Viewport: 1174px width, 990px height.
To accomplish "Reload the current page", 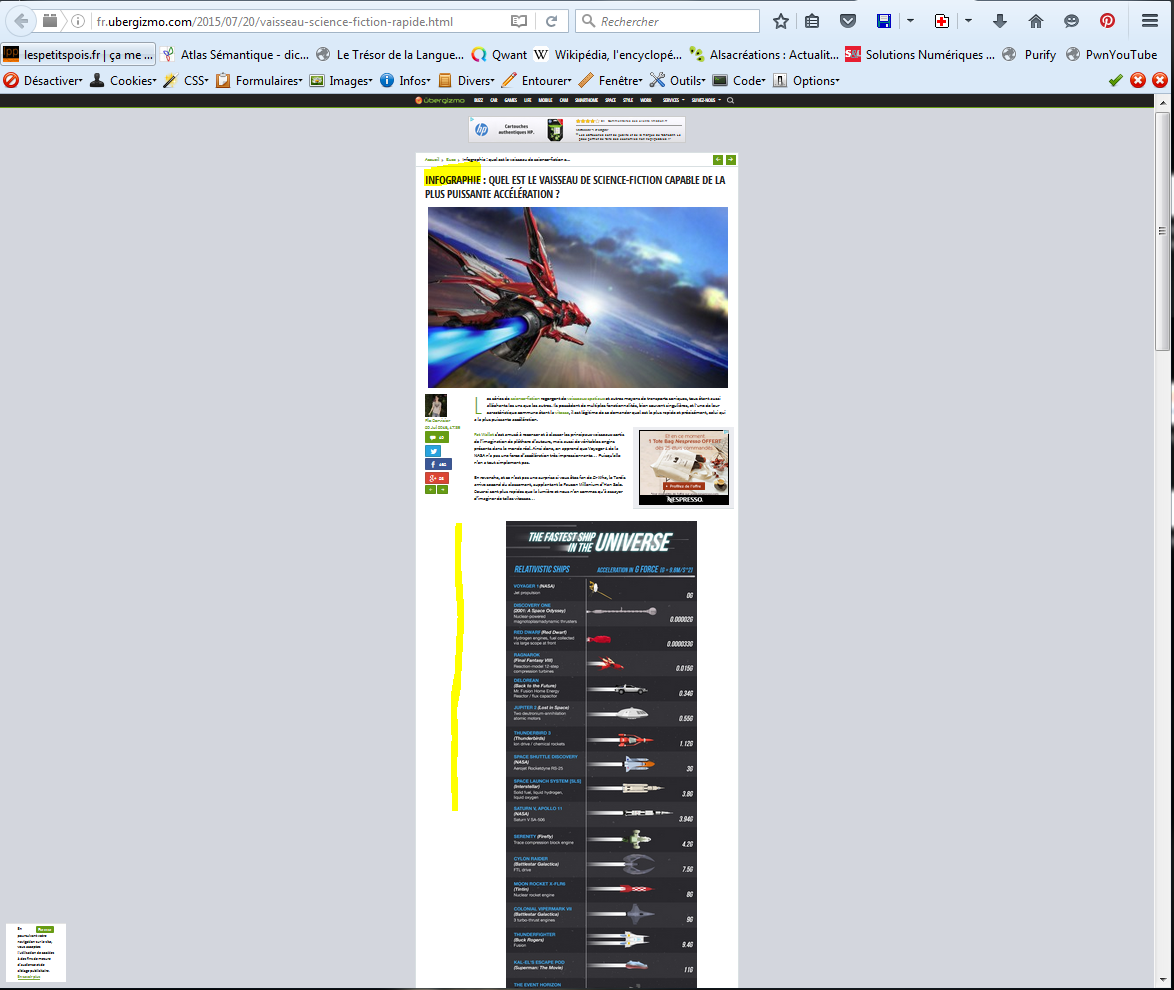I will 552,21.
